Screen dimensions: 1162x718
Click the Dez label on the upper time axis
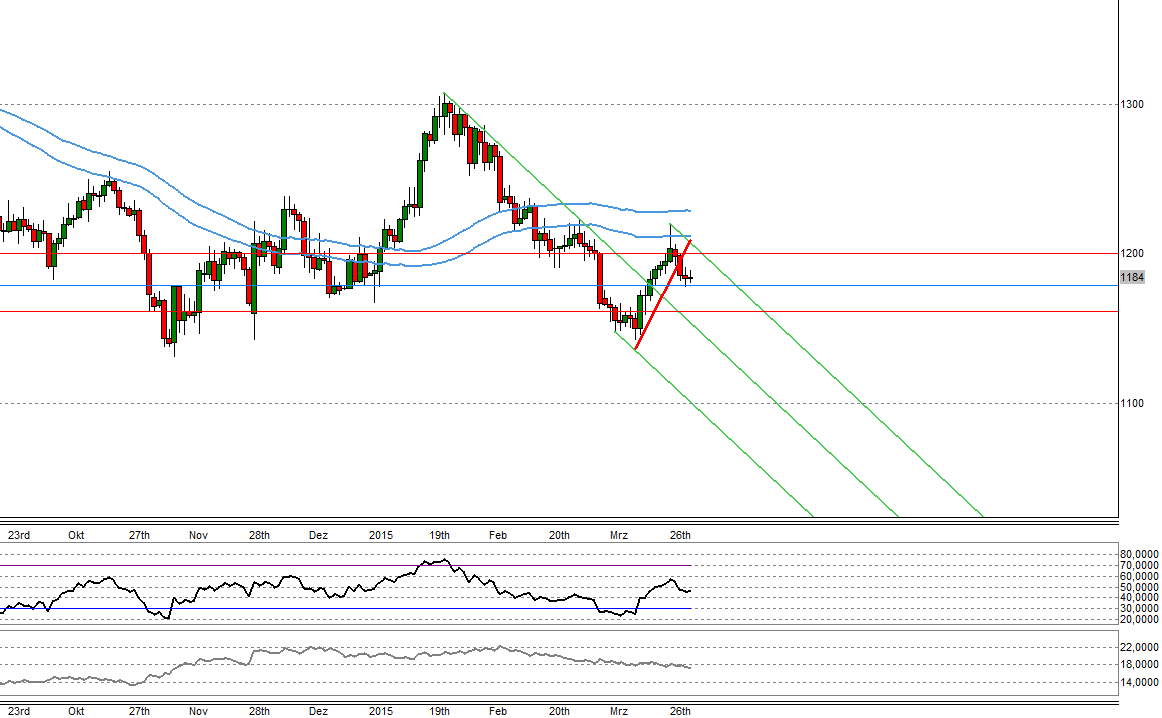pyautogui.click(x=318, y=535)
